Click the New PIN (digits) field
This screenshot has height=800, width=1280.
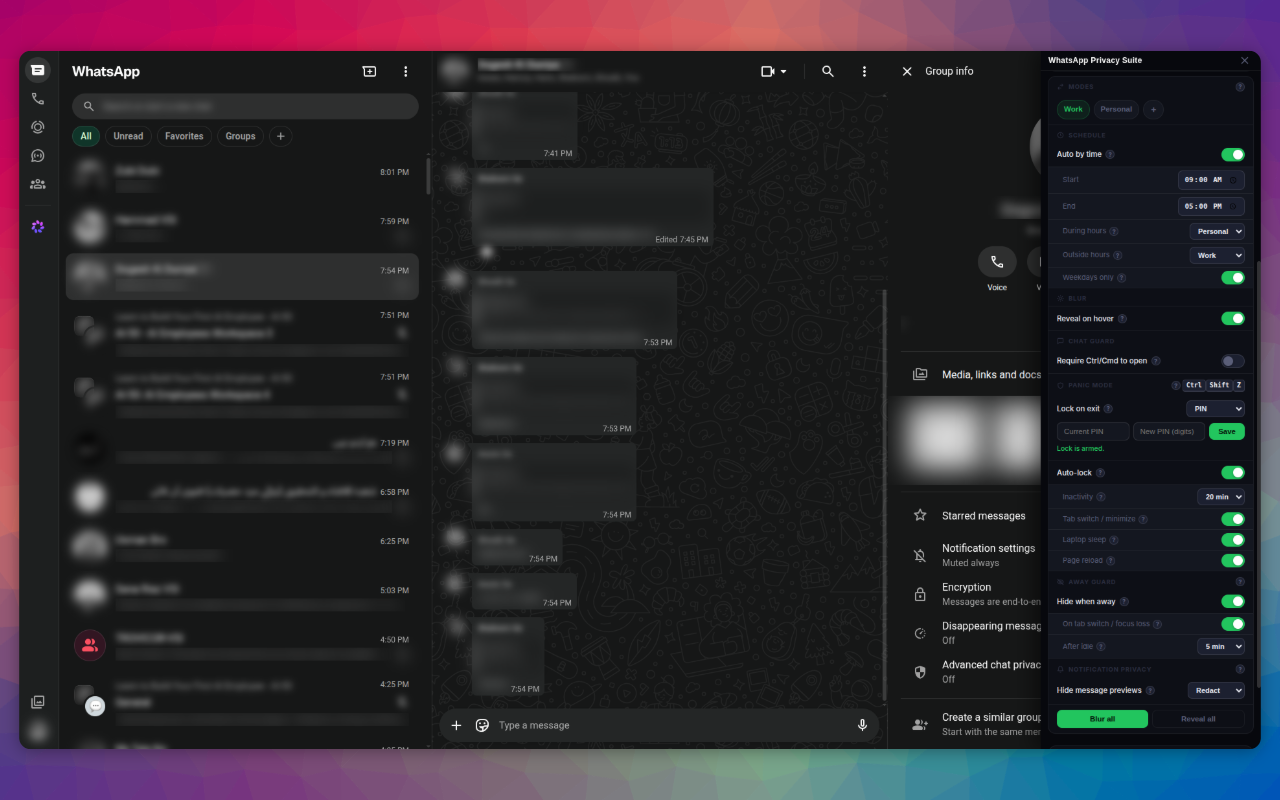[x=1169, y=432]
